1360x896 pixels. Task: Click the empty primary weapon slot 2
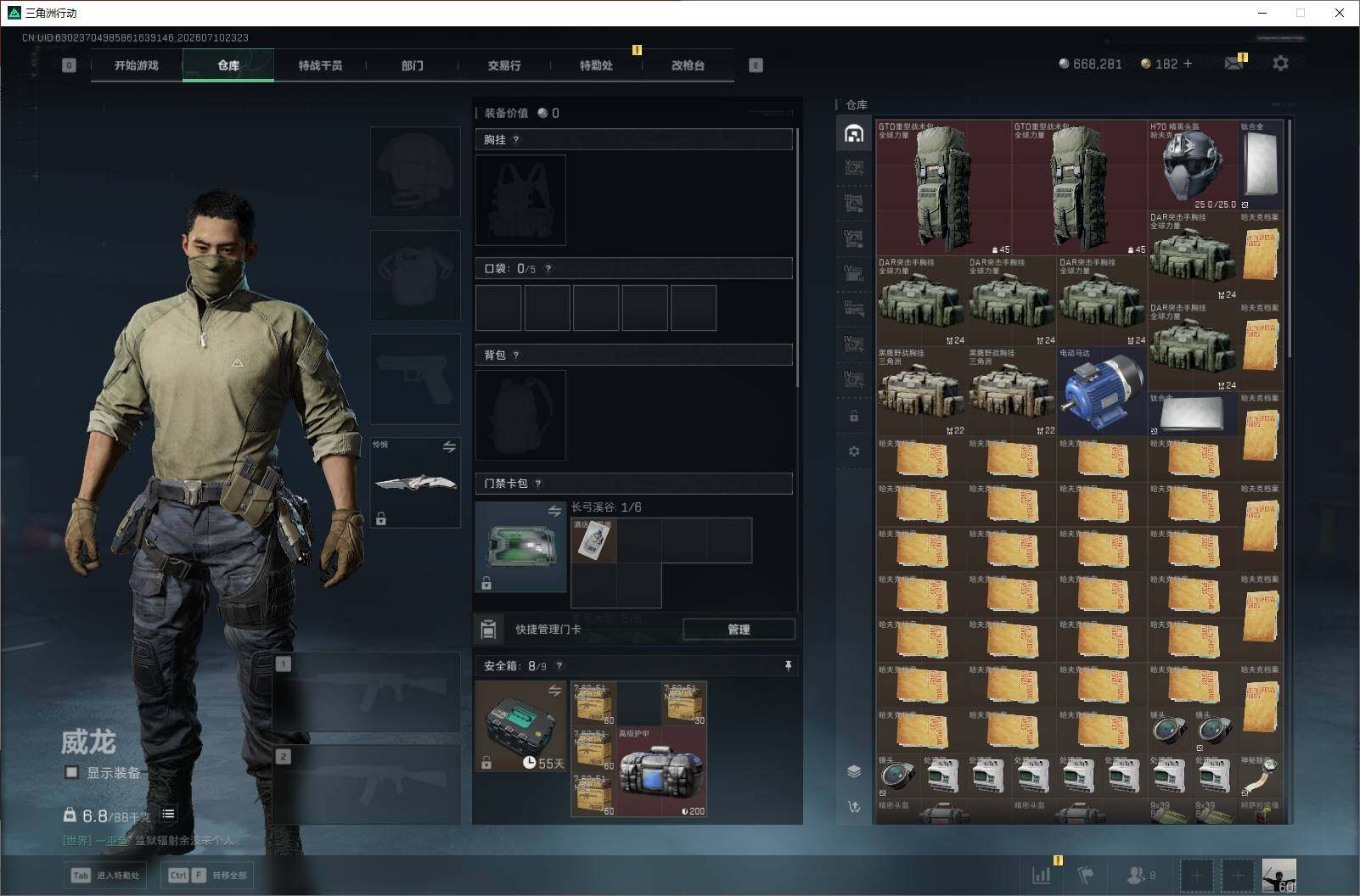[x=366, y=784]
